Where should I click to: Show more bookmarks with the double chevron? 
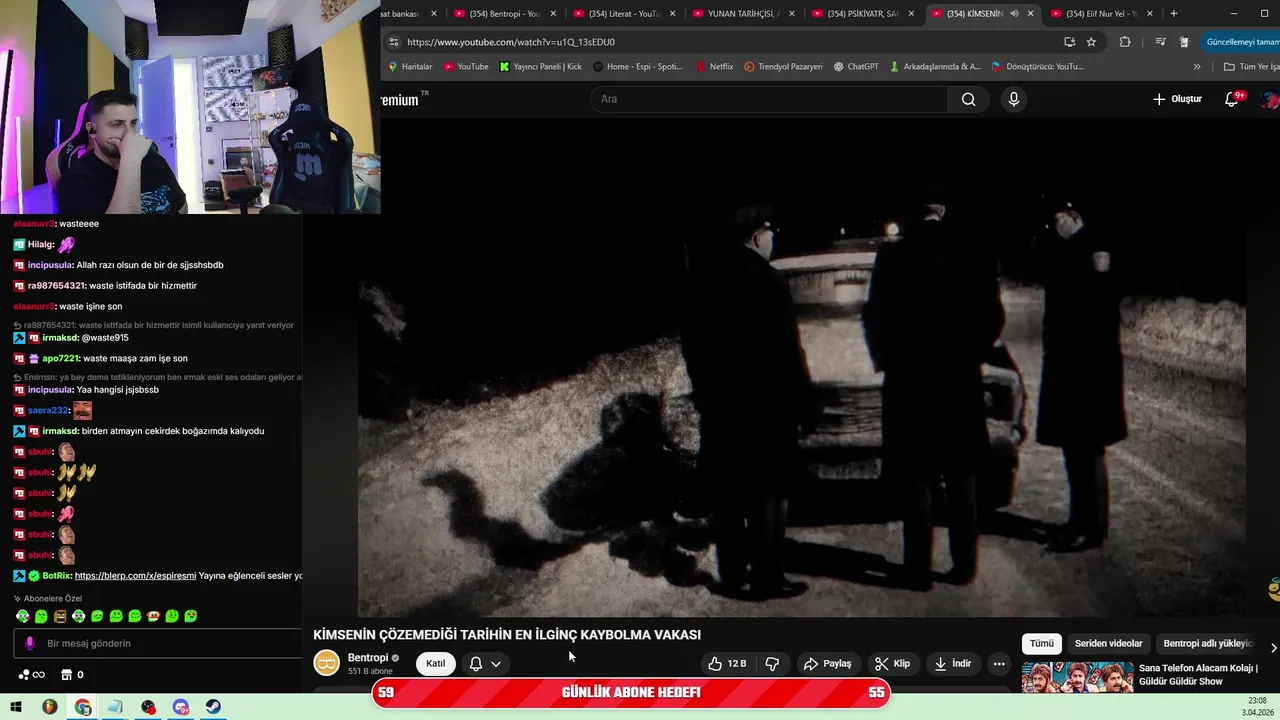click(1197, 67)
